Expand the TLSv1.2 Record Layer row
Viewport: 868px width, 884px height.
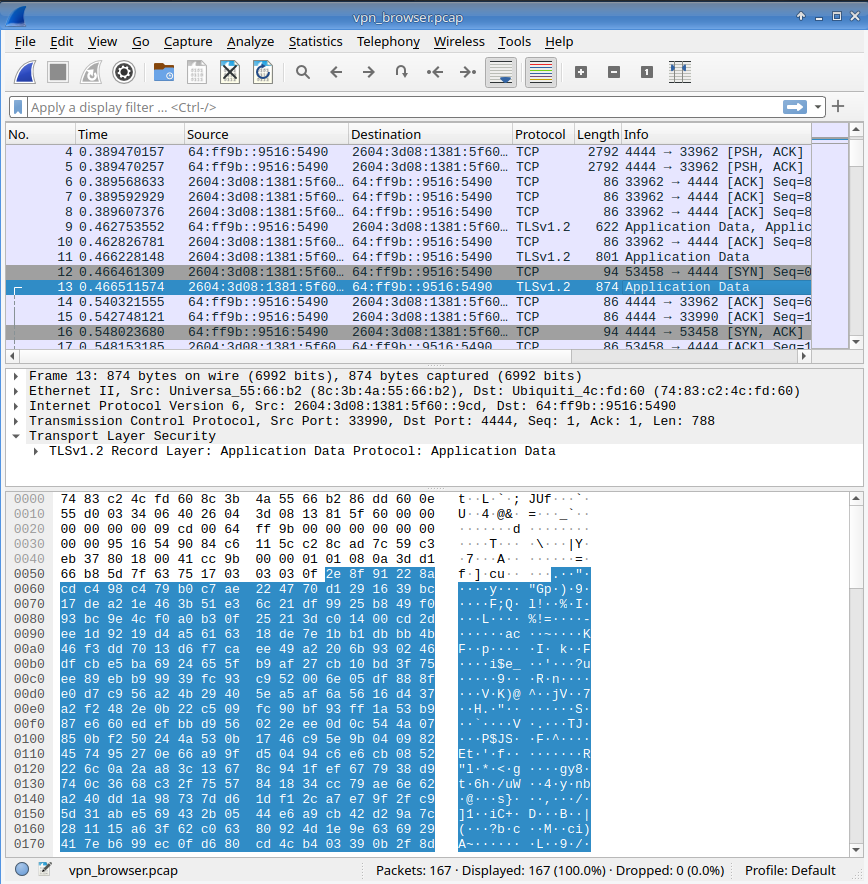point(36,451)
